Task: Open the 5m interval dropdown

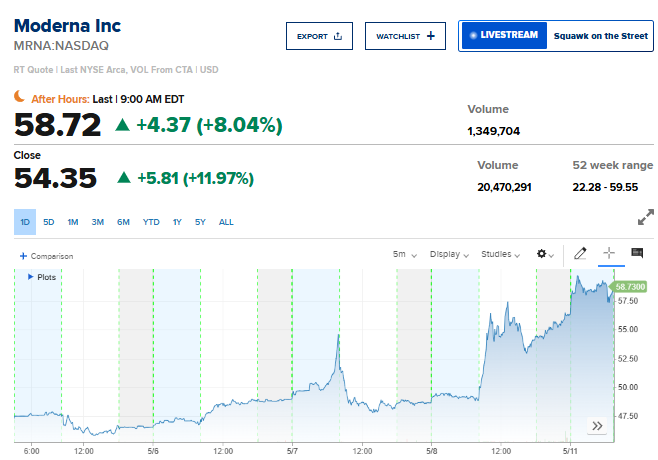Action: pos(405,254)
